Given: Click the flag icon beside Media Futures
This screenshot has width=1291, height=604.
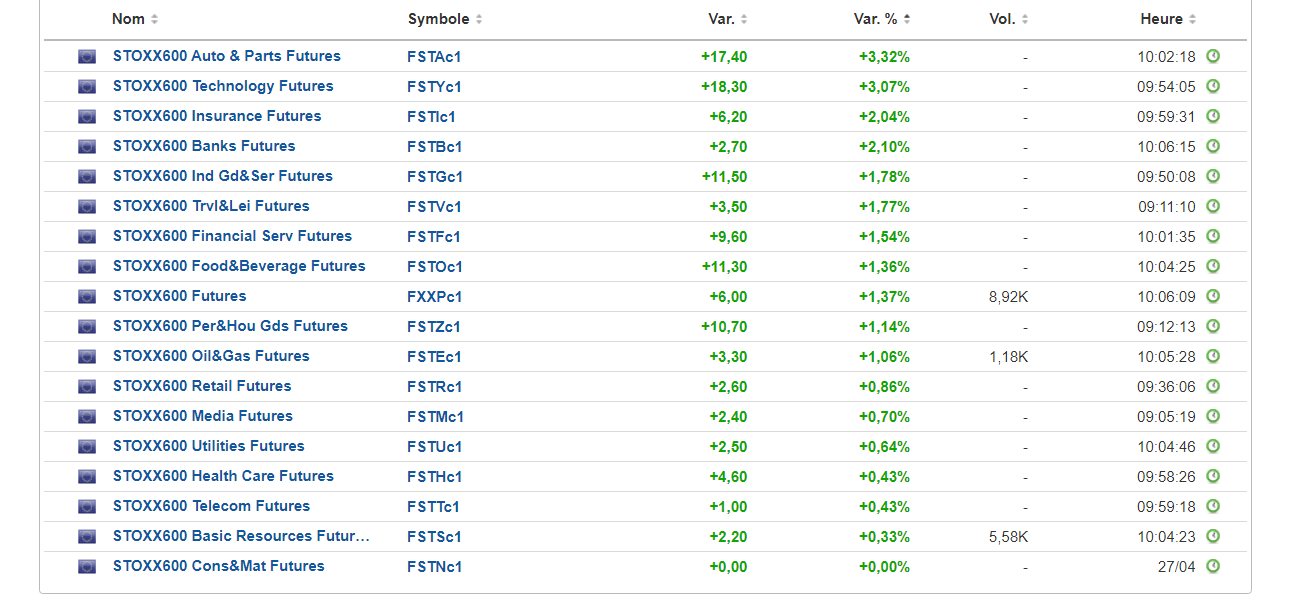Looking at the screenshot, I should (x=87, y=417).
